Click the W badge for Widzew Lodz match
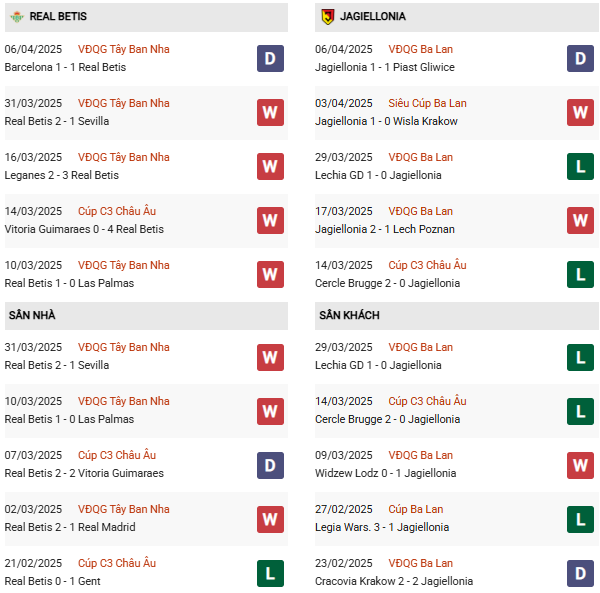Screen dimensions: 600x593 (x=581, y=464)
